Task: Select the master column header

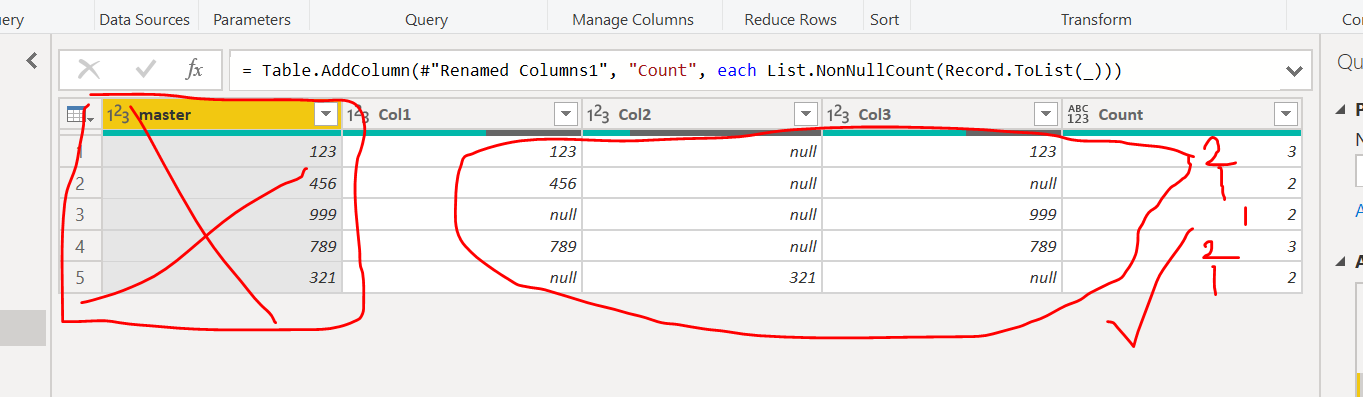Action: 222,114
